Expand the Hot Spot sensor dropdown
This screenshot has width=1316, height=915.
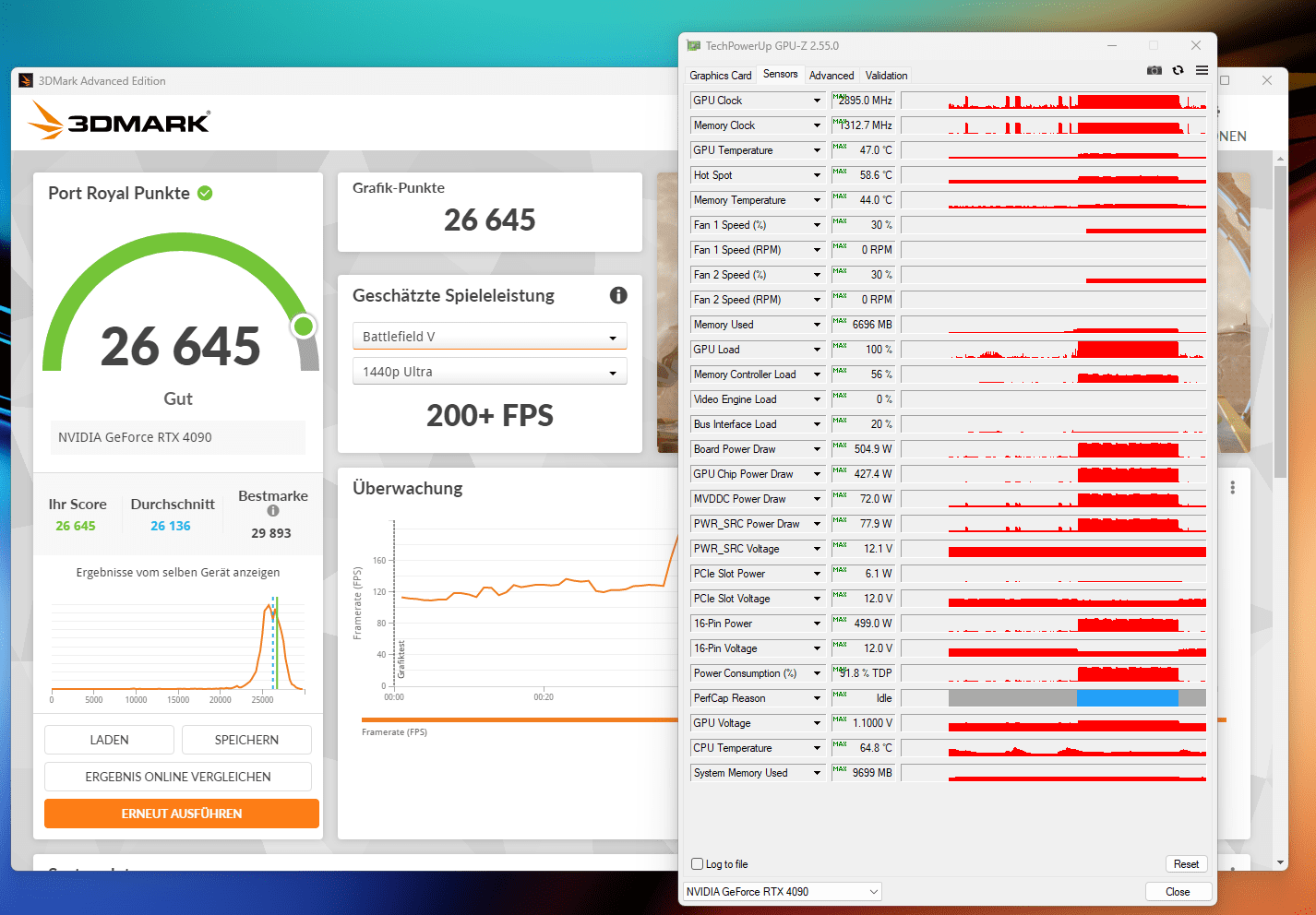pyautogui.click(x=817, y=175)
